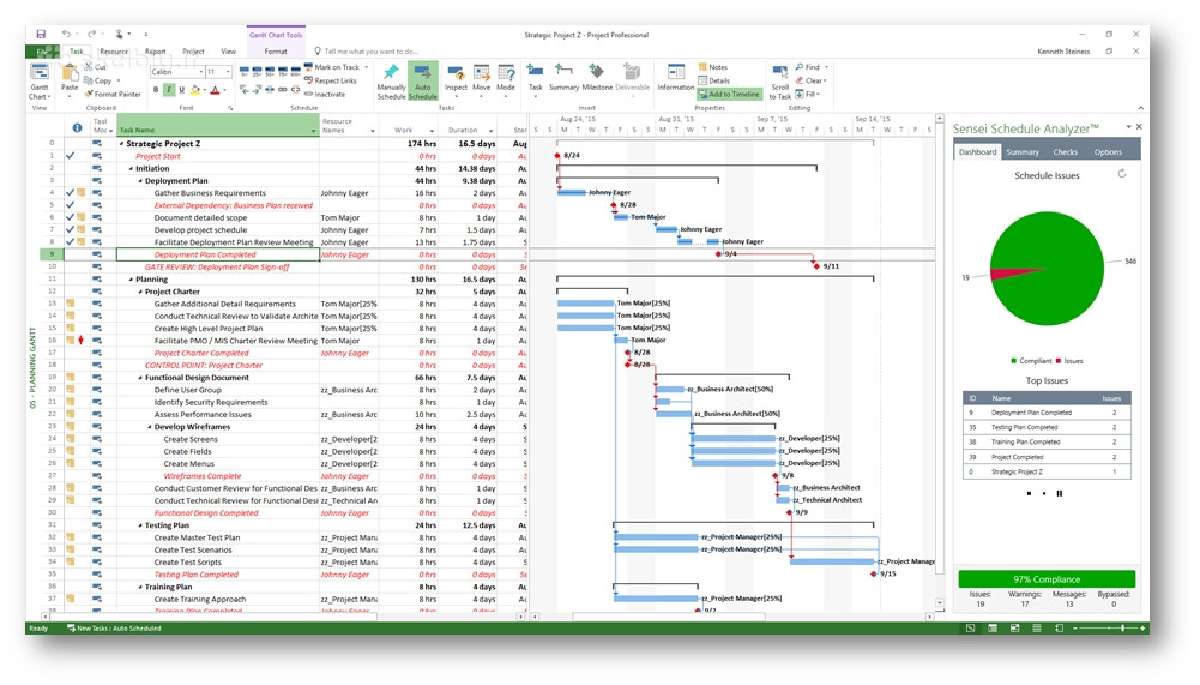Viewport: 1200px width, 685px height.
Task: Switch task to Auto Schedule
Action: pyautogui.click(x=423, y=82)
